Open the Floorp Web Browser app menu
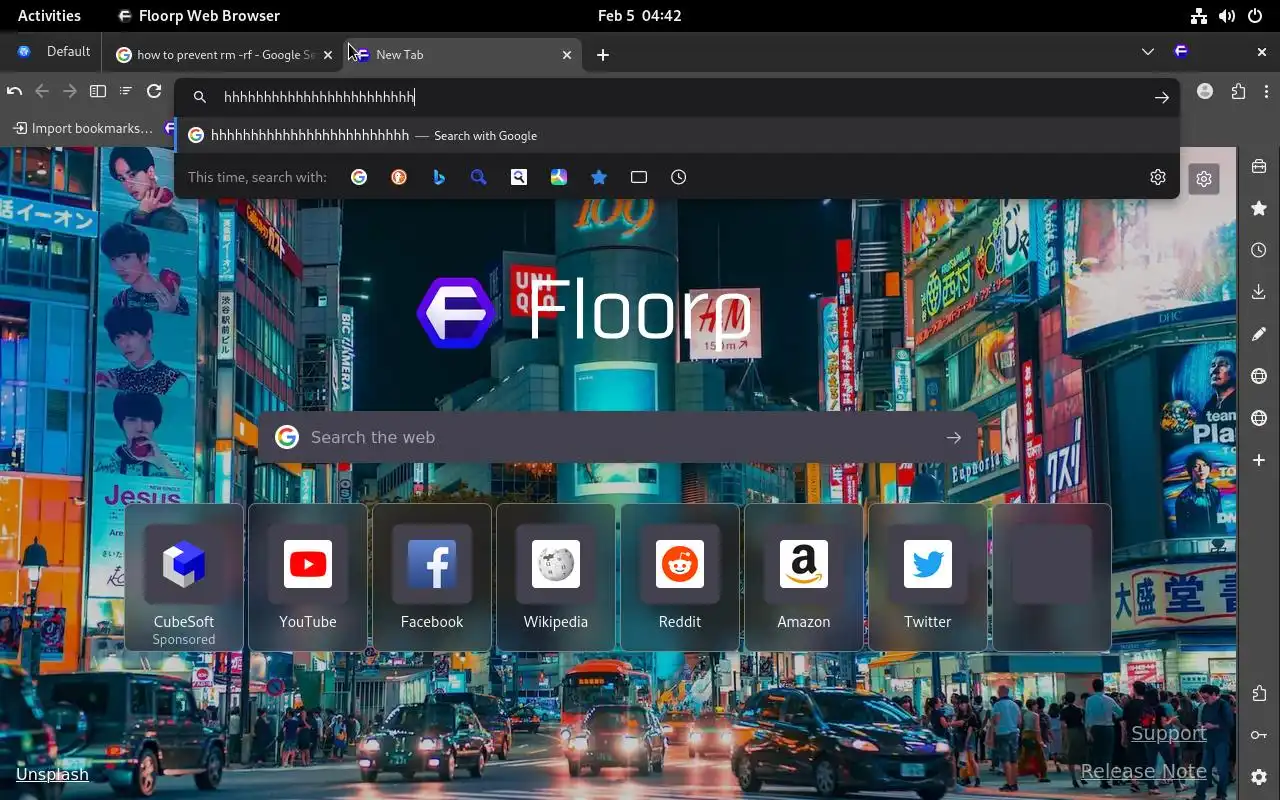Viewport: 1280px width, 800px height. coord(199,15)
